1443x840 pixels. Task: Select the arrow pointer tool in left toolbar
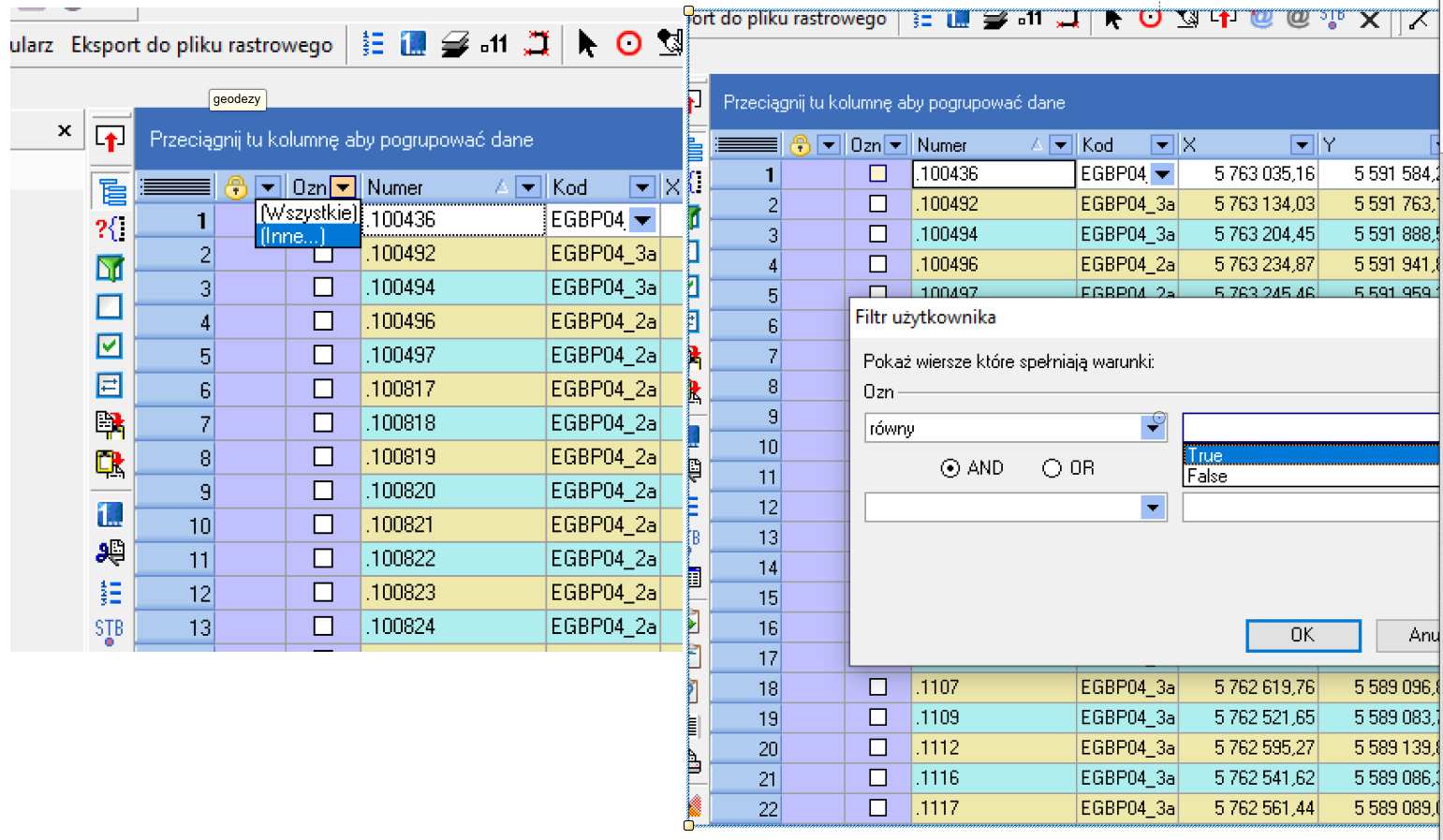587,44
